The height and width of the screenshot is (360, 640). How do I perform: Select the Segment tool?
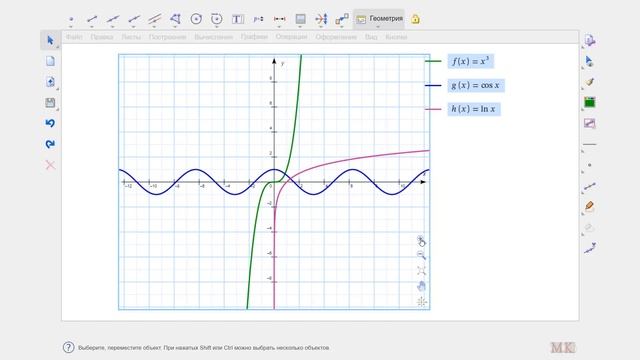point(92,19)
